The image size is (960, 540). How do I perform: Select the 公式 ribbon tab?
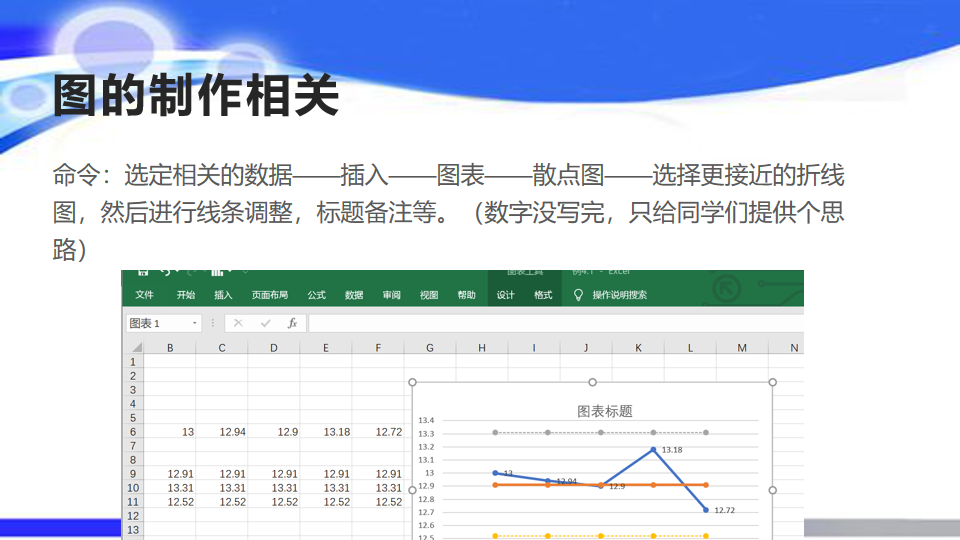[317, 295]
